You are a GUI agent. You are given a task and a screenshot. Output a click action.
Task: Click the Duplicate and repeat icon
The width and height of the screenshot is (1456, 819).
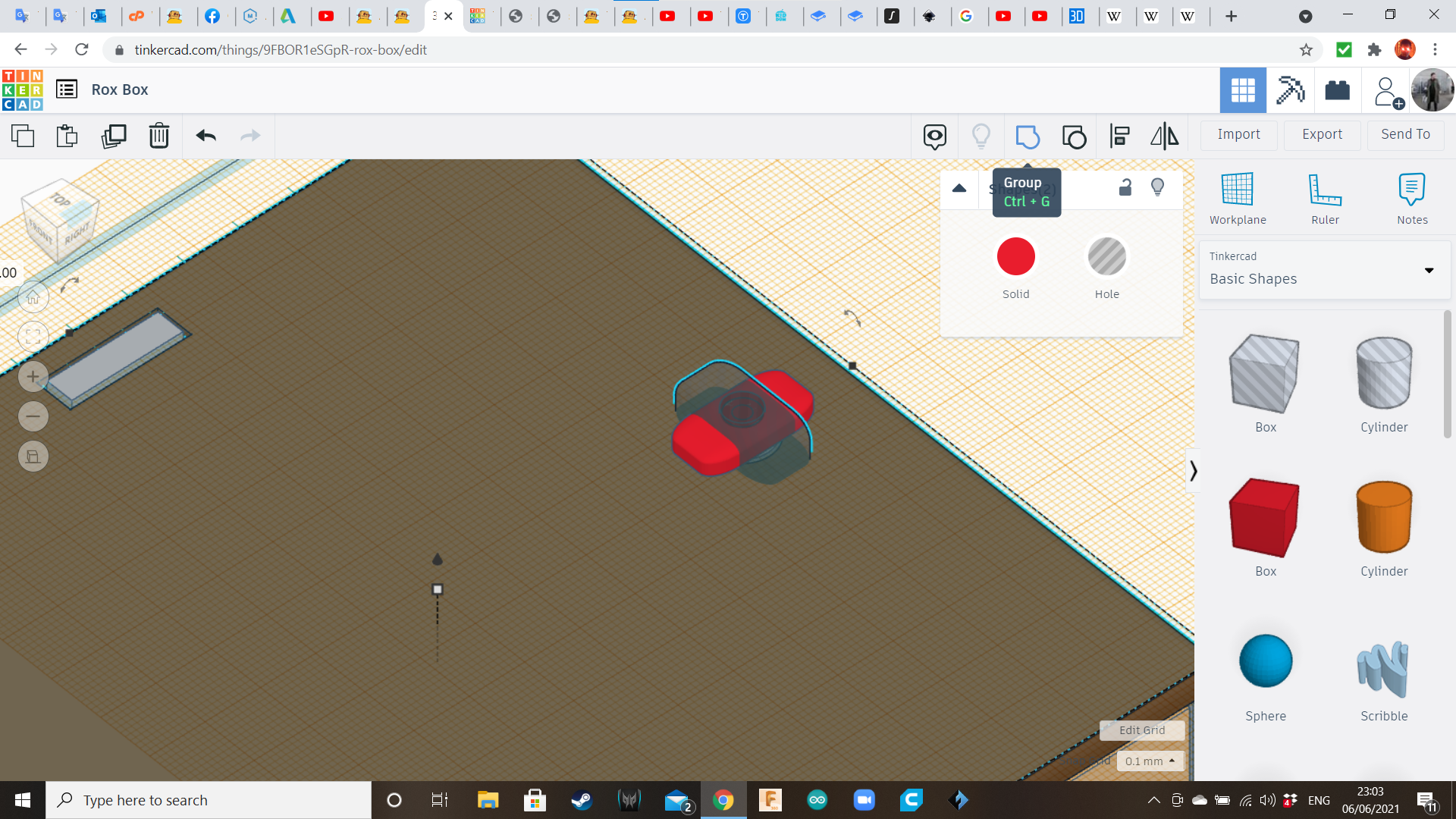coord(114,136)
